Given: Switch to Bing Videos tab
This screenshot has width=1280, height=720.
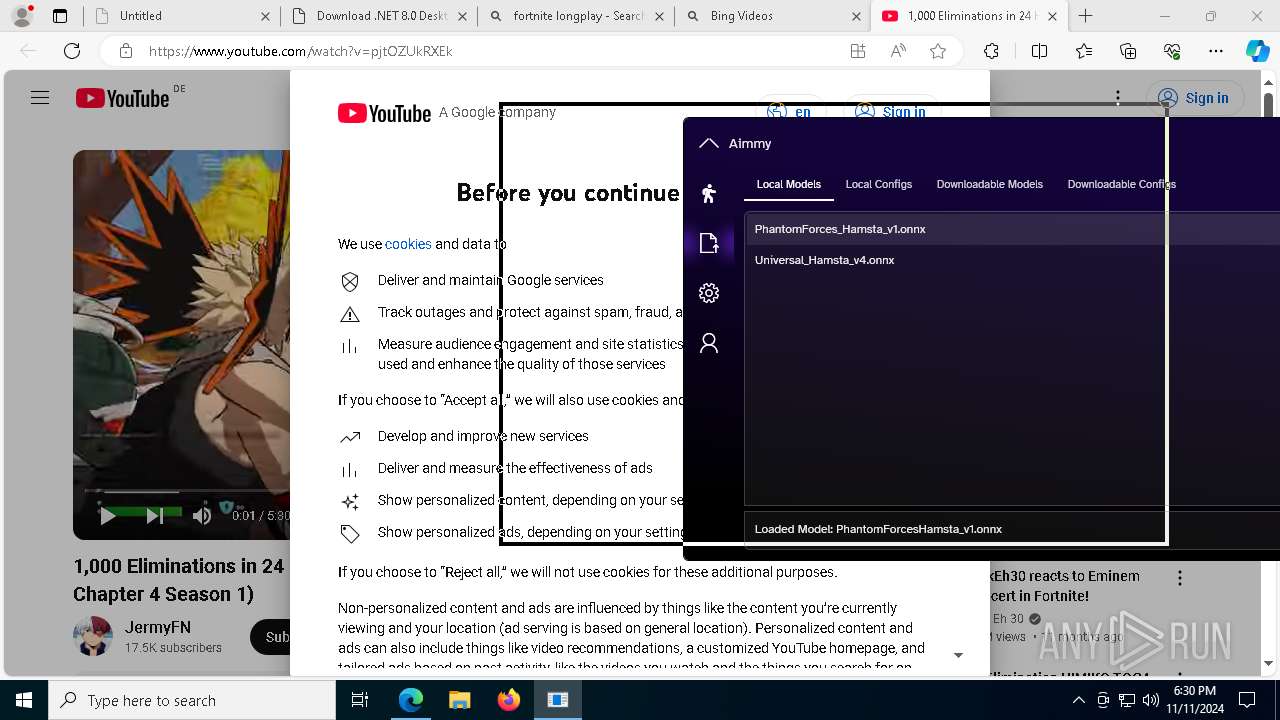Looking at the screenshot, I should pos(771,16).
